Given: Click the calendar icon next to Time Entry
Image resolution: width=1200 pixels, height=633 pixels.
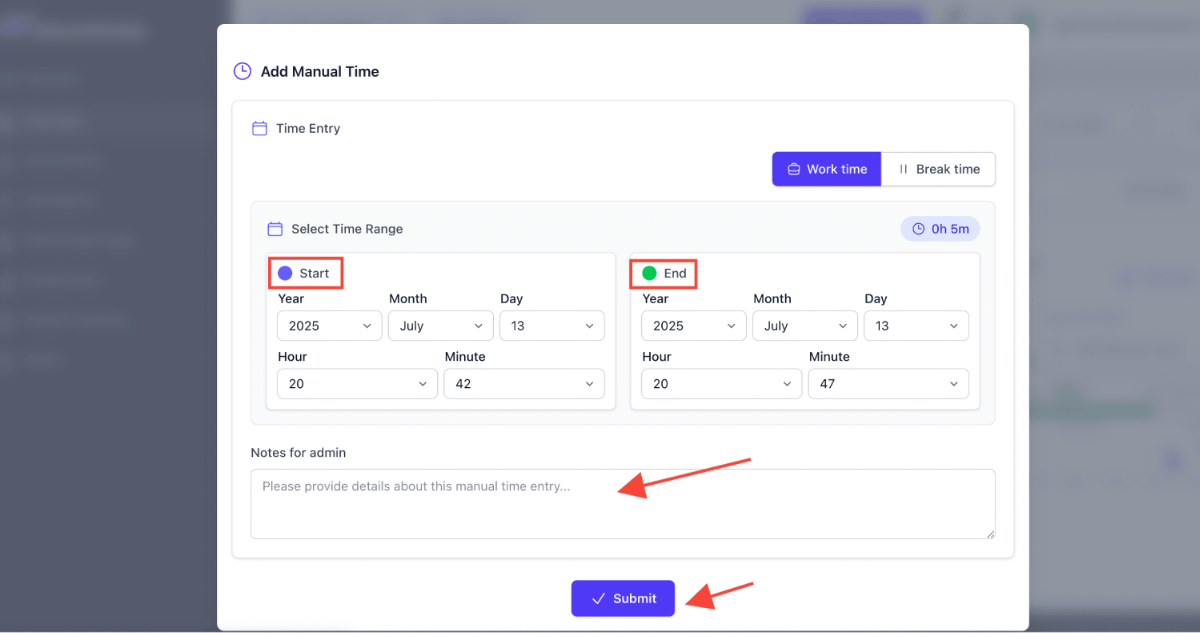Looking at the screenshot, I should (261, 128).
